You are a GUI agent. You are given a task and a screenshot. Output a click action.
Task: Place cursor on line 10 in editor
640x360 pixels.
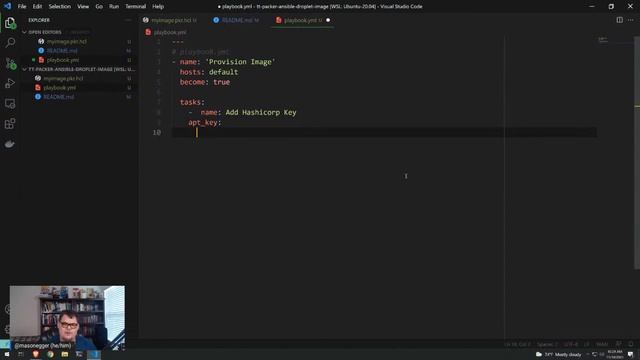pos(384,133)
